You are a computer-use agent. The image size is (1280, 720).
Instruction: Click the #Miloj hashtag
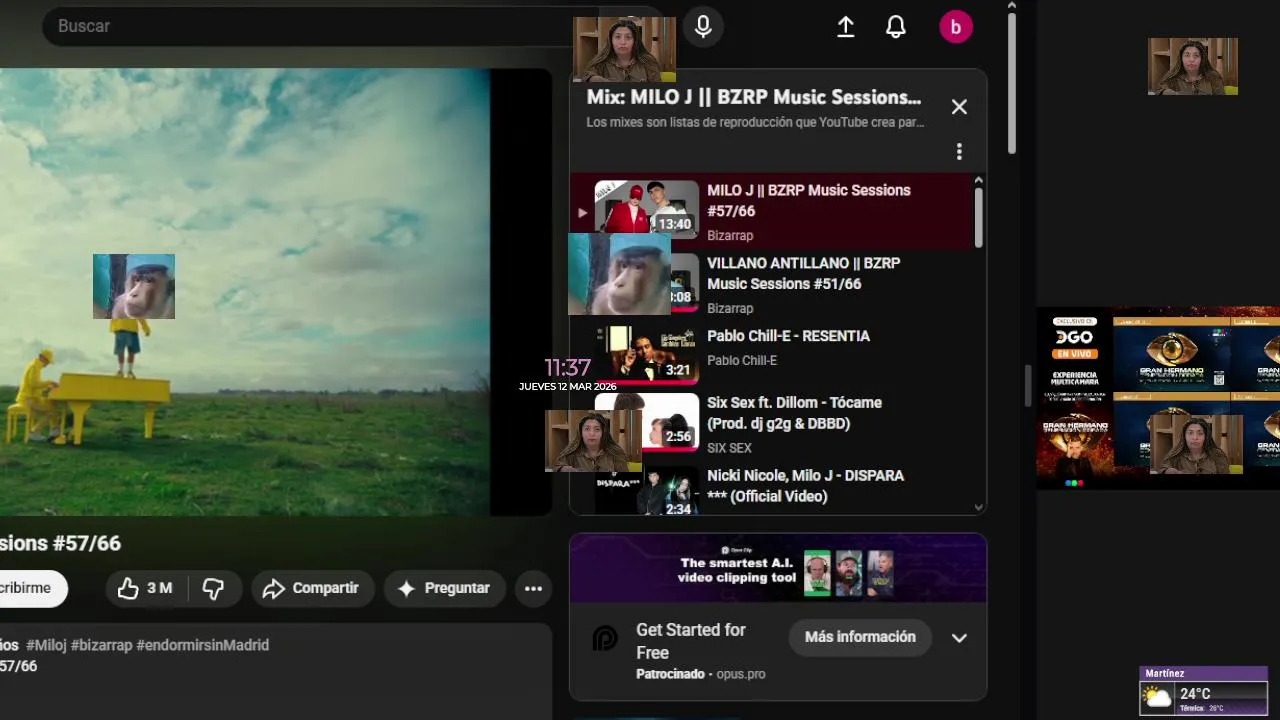click(46, 645)
